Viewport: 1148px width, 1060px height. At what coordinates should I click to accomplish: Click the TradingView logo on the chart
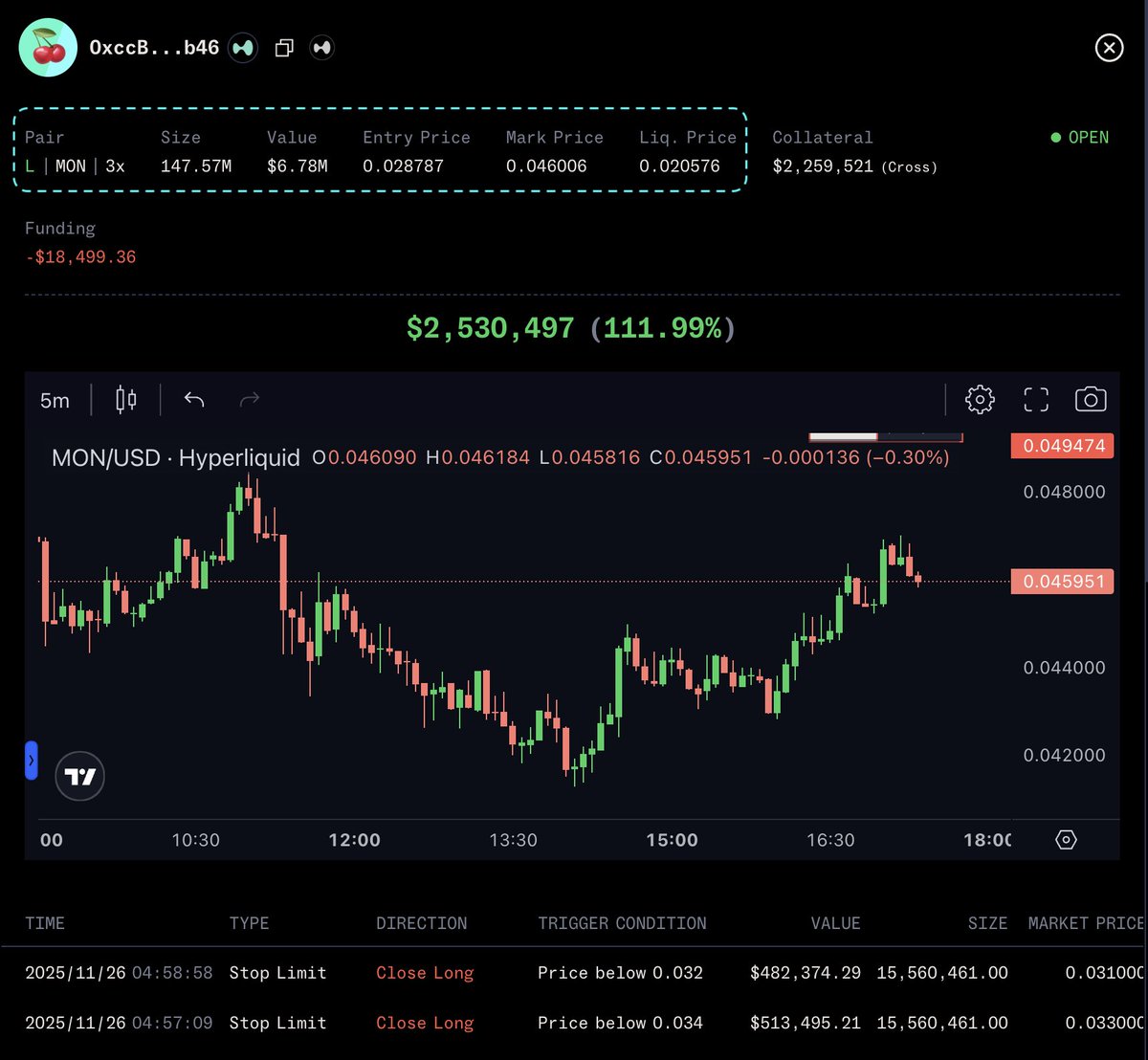coord(80,777)
